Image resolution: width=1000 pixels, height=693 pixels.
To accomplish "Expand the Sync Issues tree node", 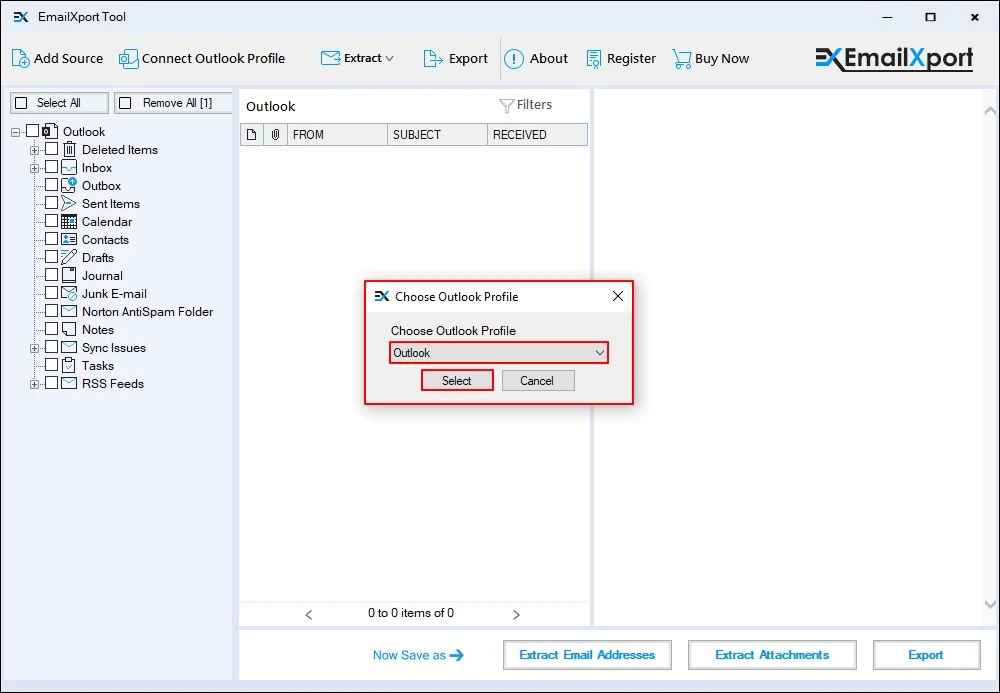I will coord(33,347).
